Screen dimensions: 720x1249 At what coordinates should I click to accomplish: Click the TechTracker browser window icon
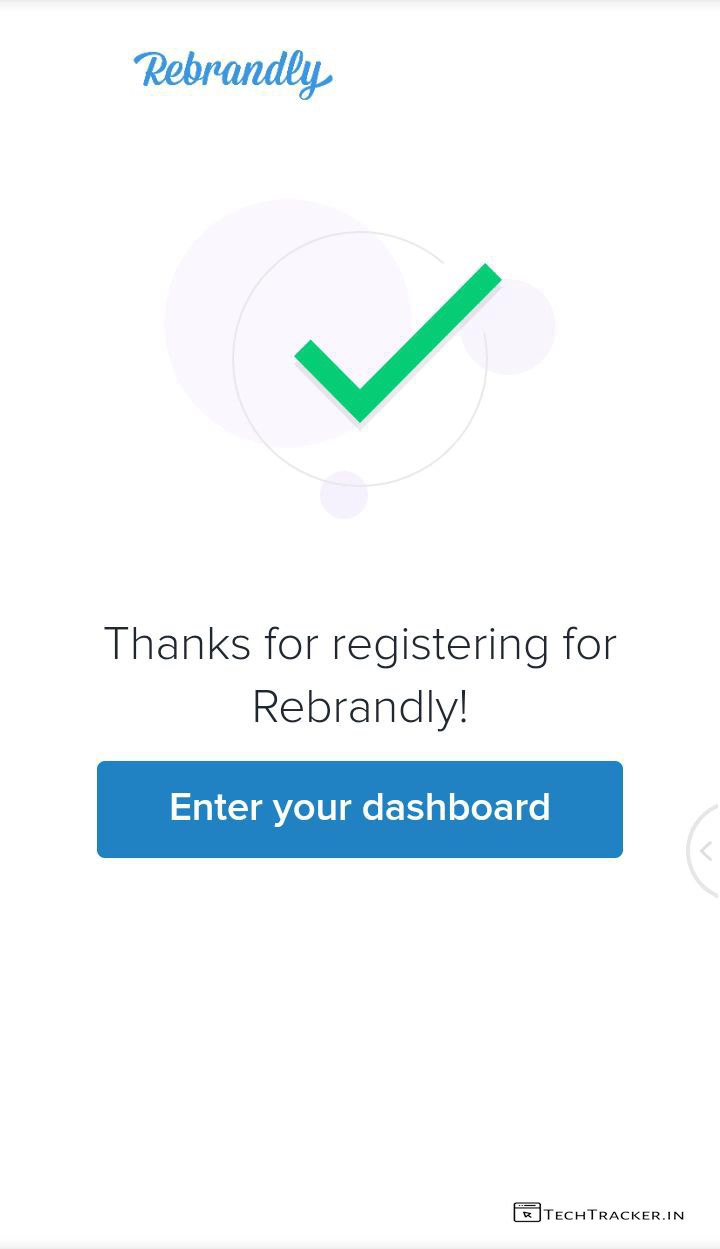[x=526, y=1213]
